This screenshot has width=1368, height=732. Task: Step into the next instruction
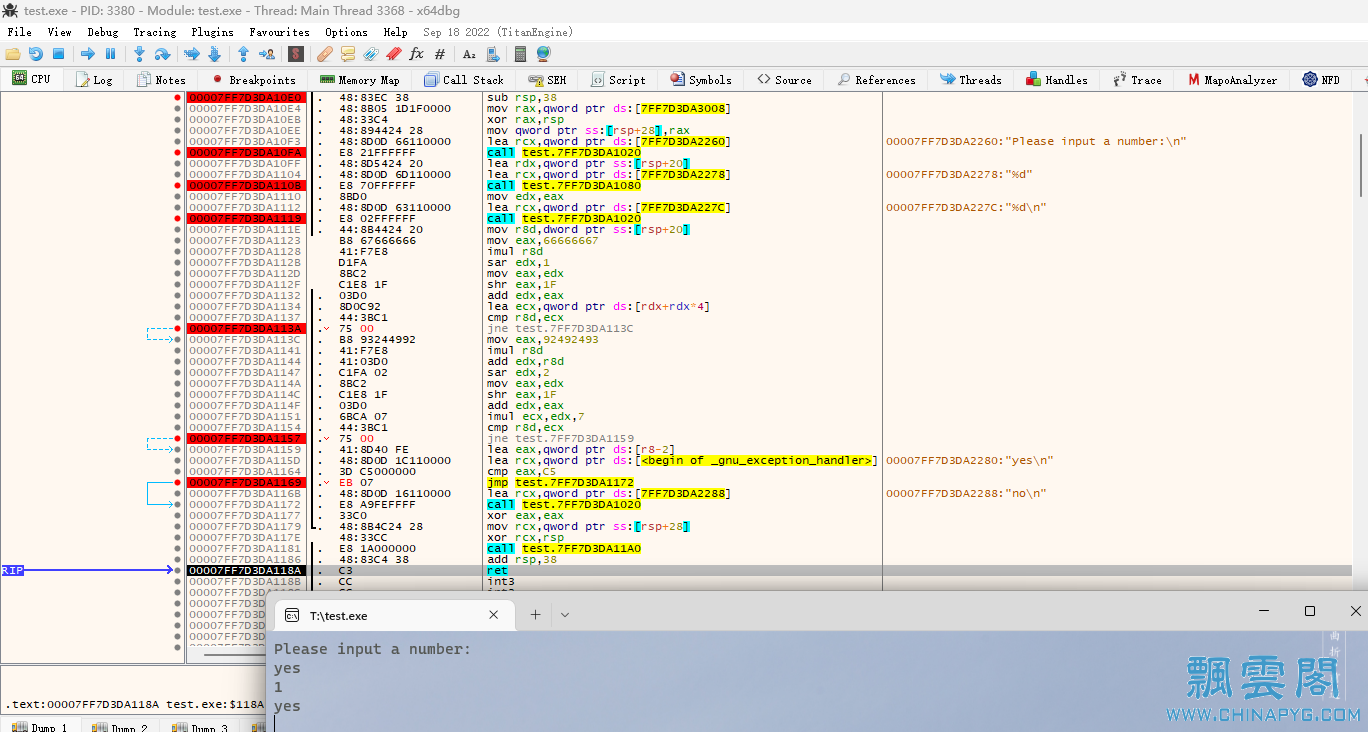[140, 54]
